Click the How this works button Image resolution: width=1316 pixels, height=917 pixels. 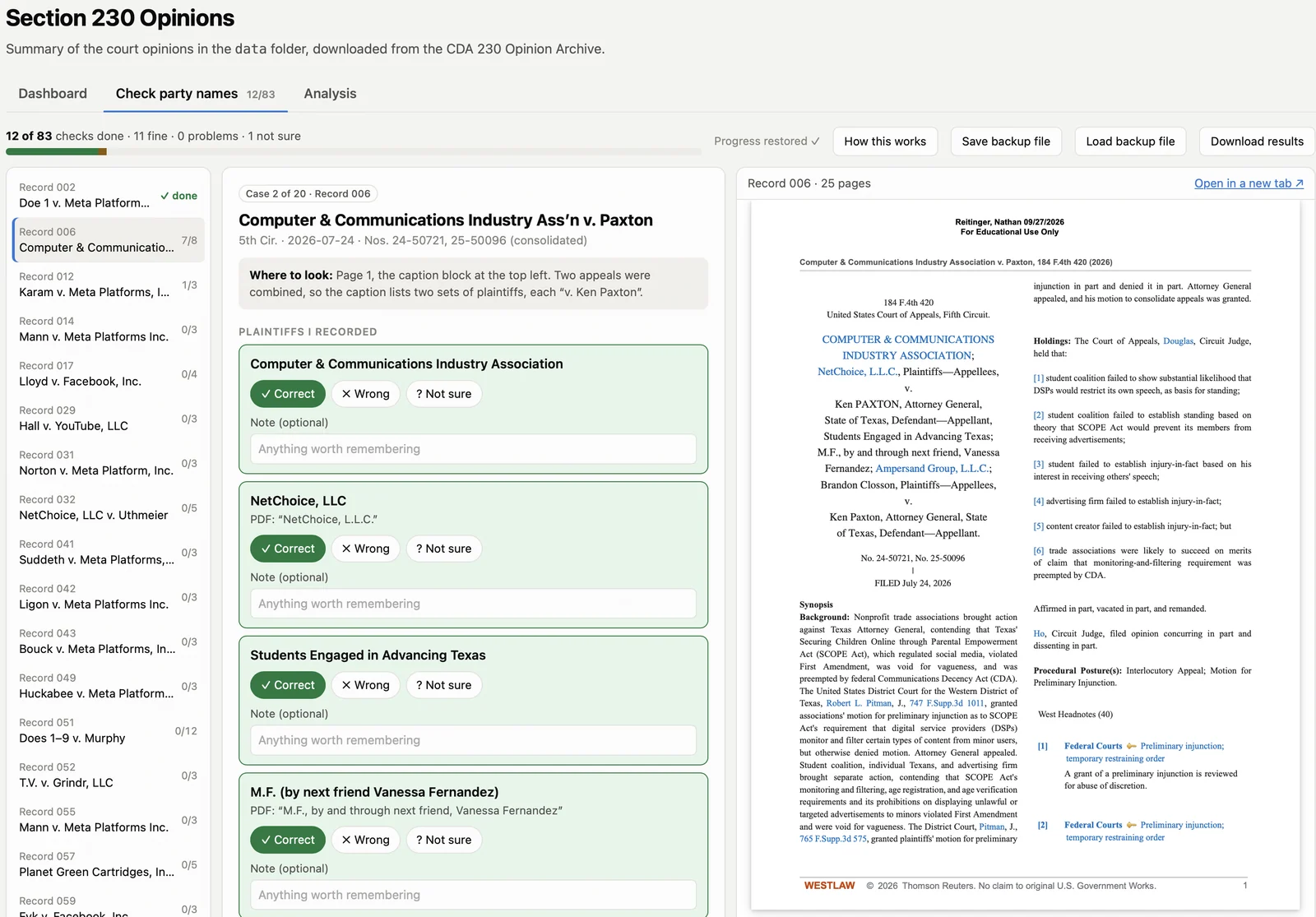(885, 141)
